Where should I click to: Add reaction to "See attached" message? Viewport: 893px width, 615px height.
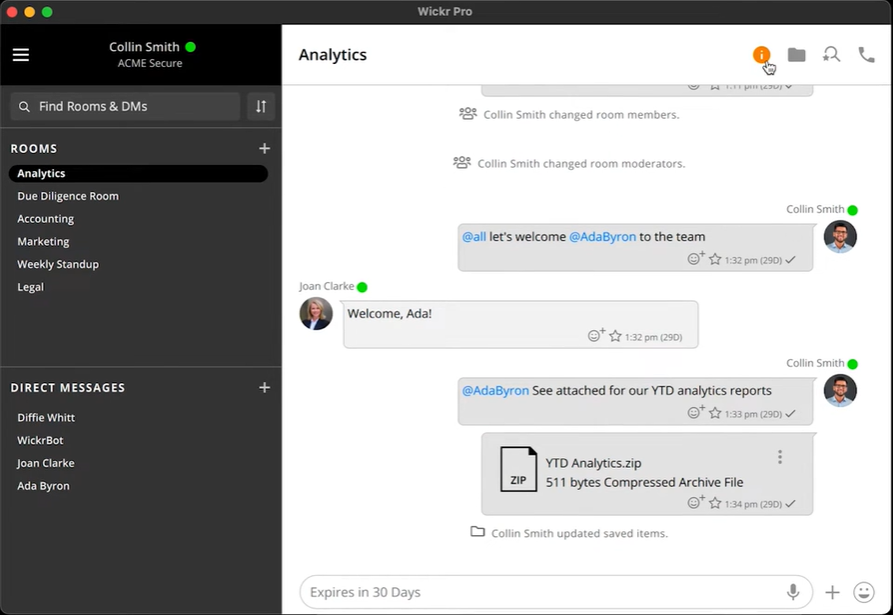[x=695, y=412]
